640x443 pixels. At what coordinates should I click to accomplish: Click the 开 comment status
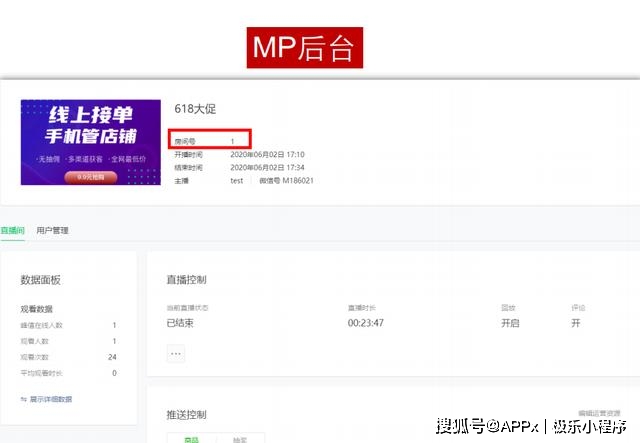576,323
